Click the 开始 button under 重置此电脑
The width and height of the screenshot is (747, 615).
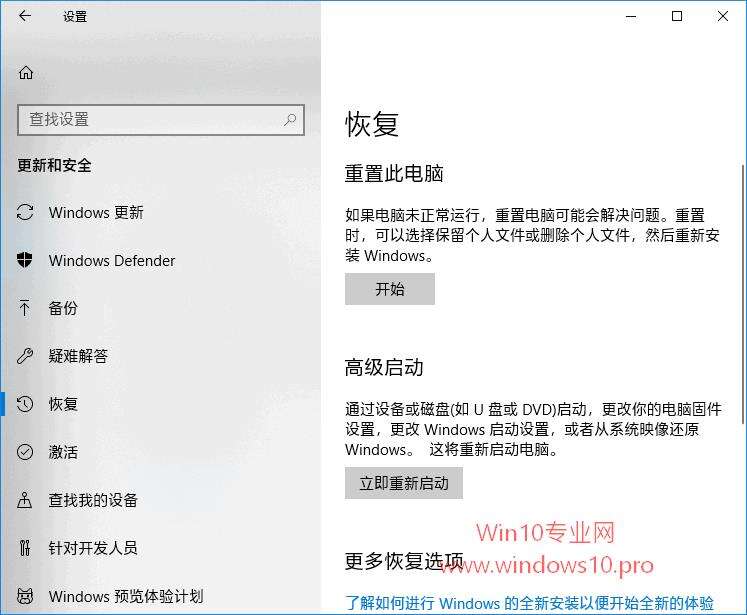(390, 289)
